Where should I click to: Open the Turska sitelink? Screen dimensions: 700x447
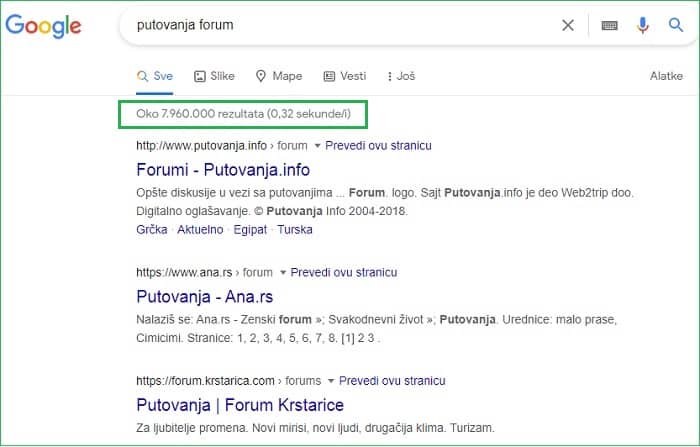295,230
